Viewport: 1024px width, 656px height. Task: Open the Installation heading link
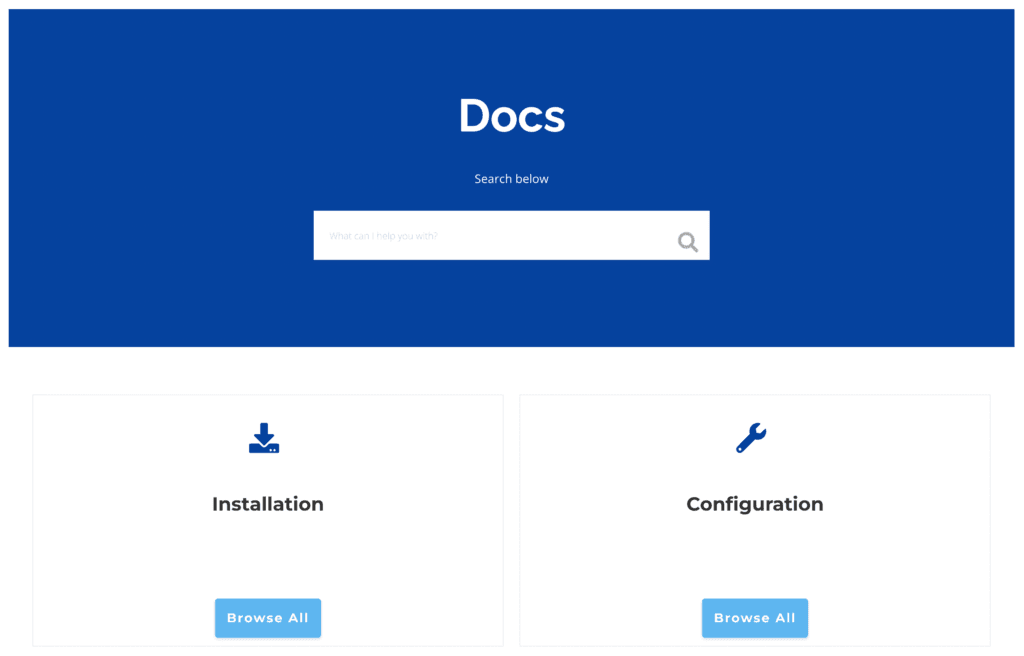coord(267,504)
